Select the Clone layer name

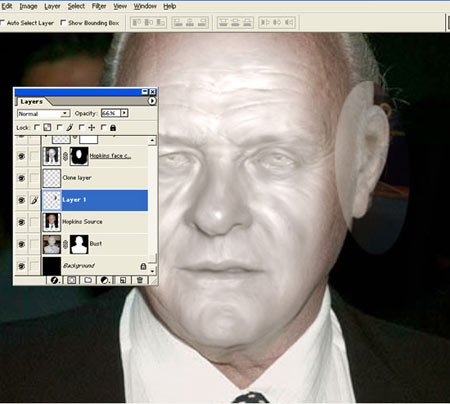click(x=77, y=178)
